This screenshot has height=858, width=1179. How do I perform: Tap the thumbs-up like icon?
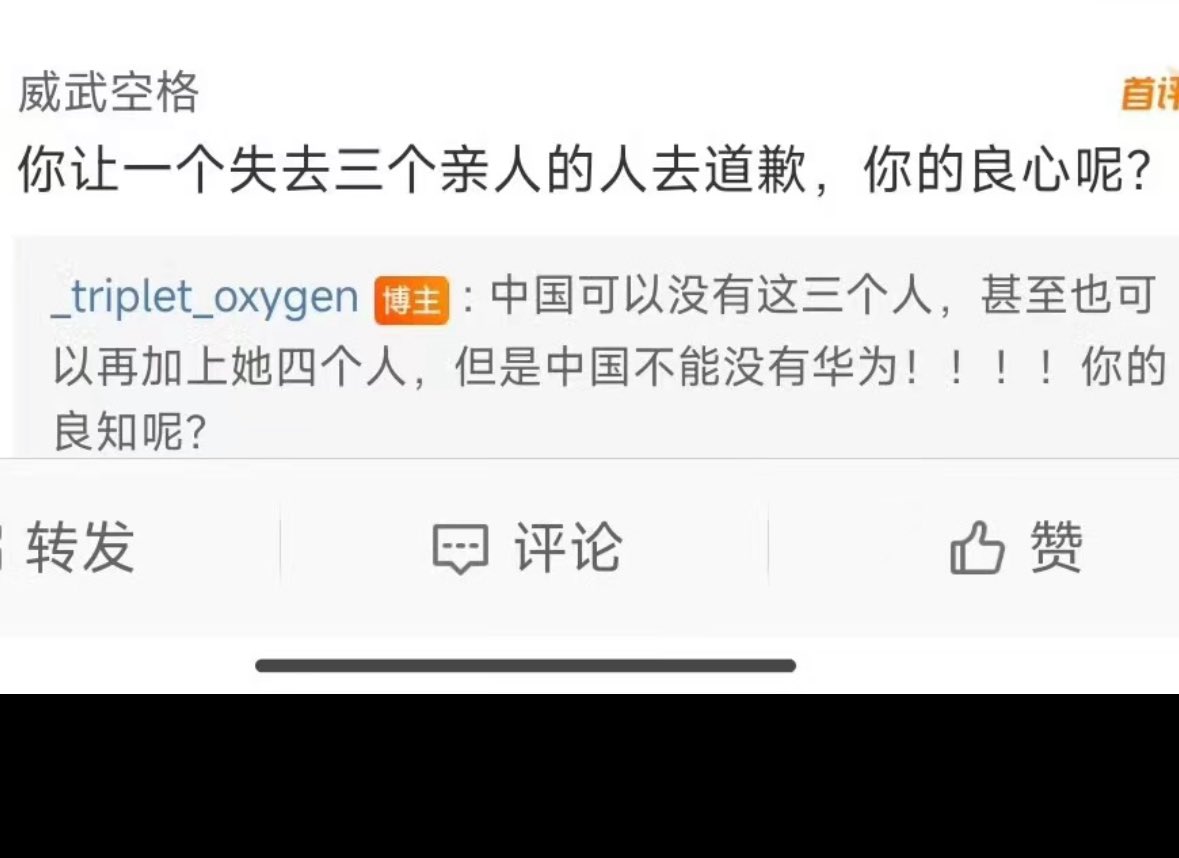pos(977,547)
